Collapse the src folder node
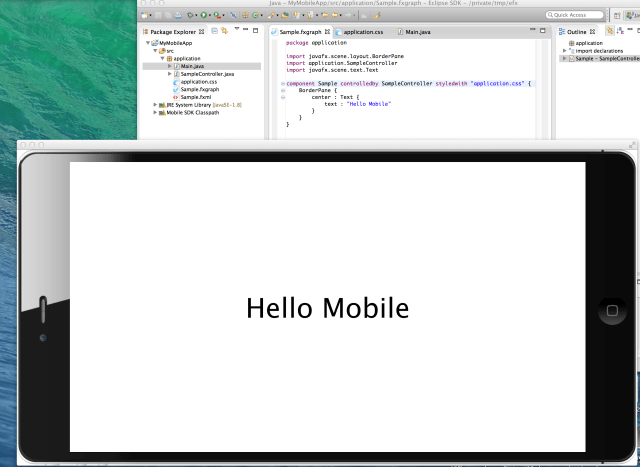The width and height of the screenshot is (640, 467). (155, 51)
